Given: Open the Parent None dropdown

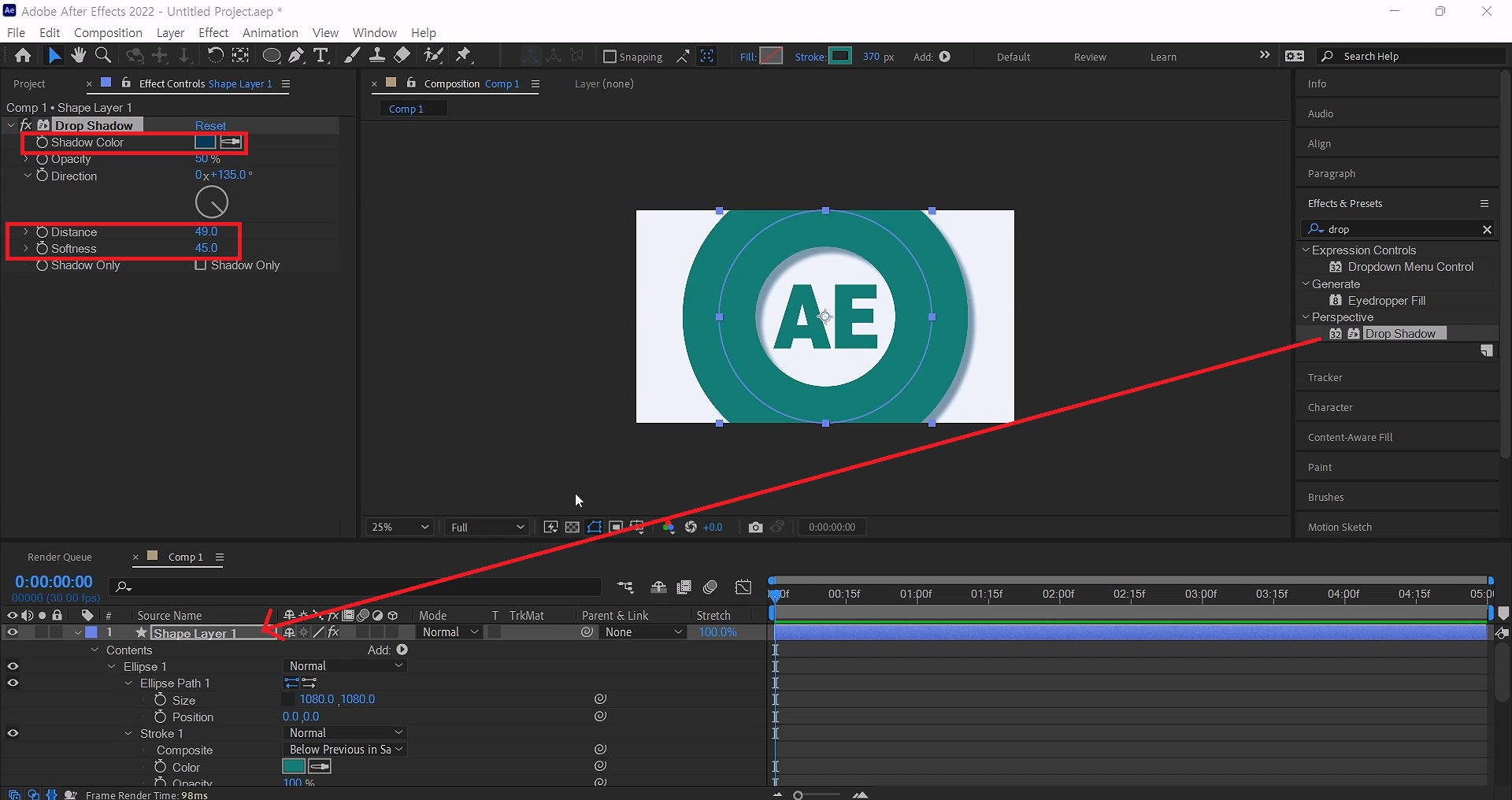Looking at the screenshot, I should (642, 632).
